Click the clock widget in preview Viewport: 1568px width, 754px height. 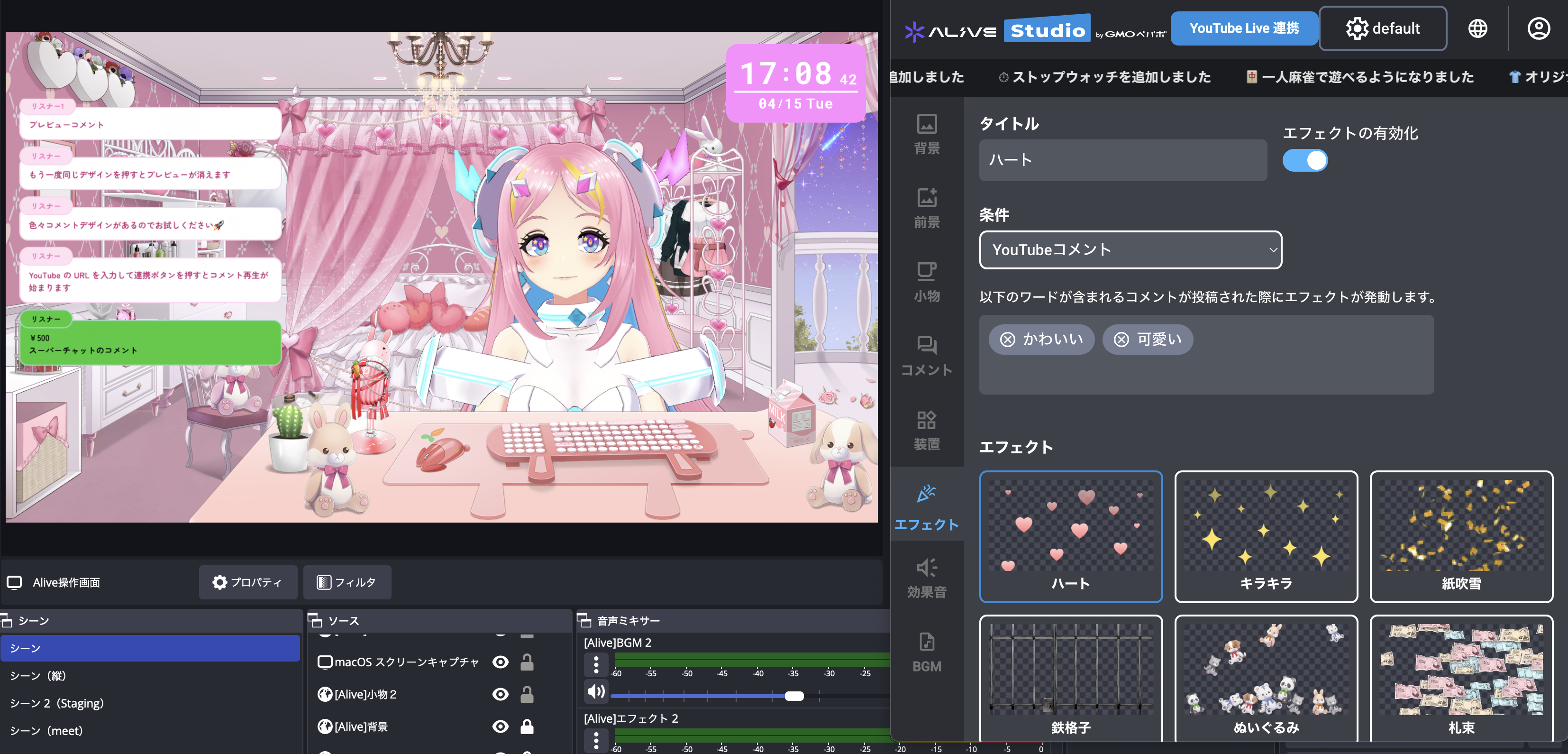[x=796, y=83]
